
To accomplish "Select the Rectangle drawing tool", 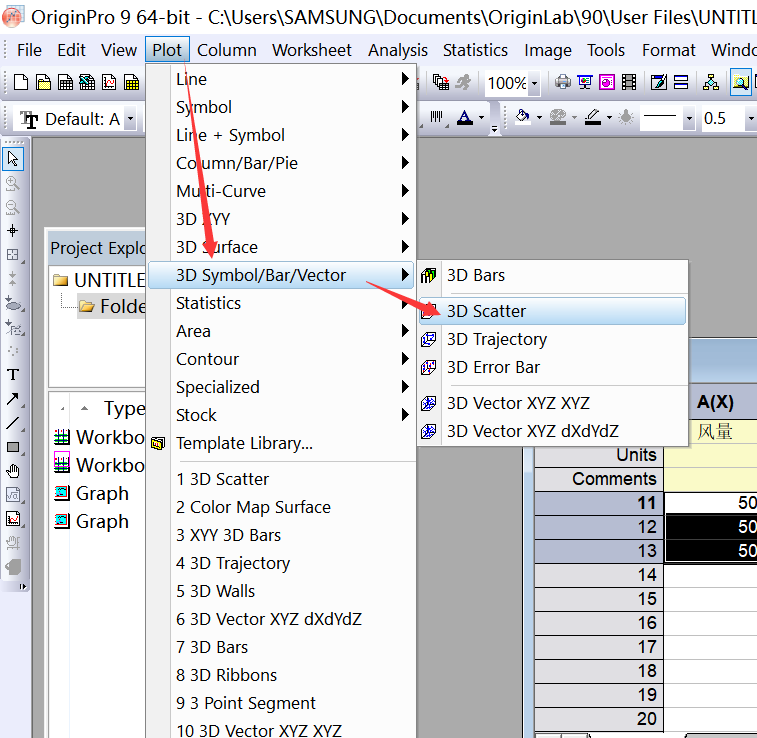I will pos(13,447).
